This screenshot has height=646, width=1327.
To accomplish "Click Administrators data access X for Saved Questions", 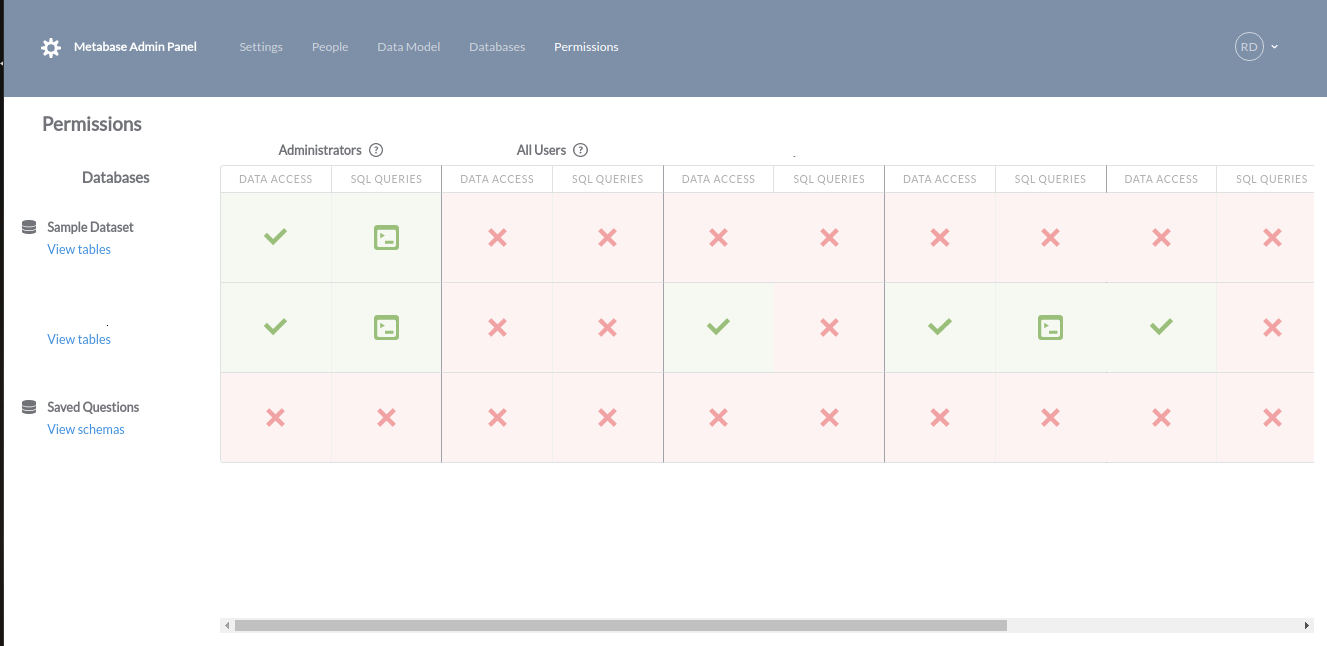I will tap(276, 417).
